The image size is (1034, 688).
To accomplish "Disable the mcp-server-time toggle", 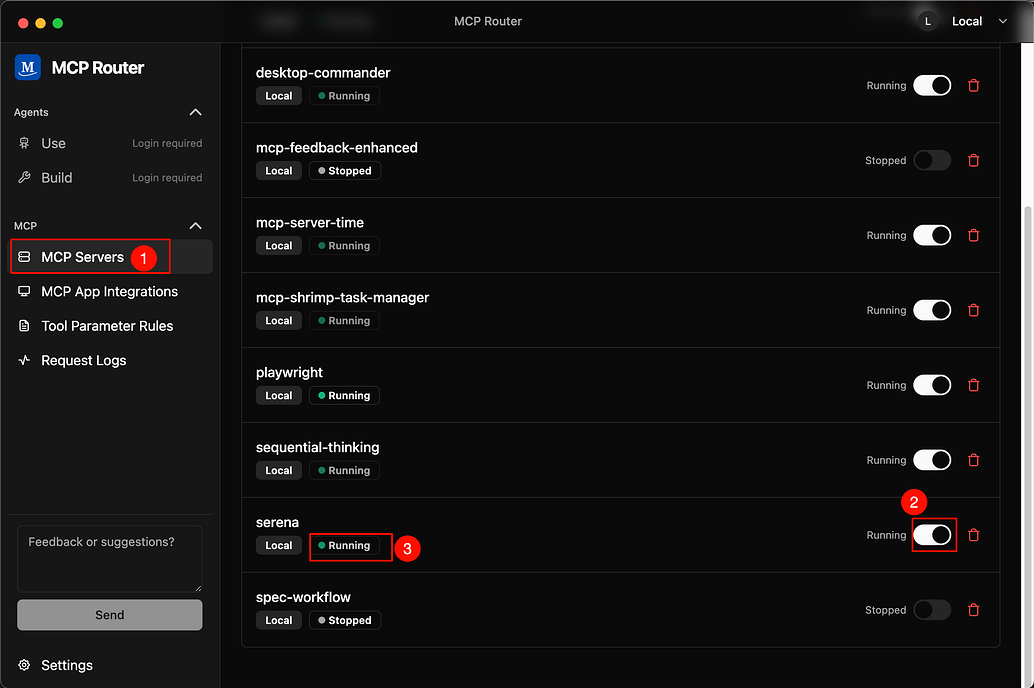I will tap(932, 235).
